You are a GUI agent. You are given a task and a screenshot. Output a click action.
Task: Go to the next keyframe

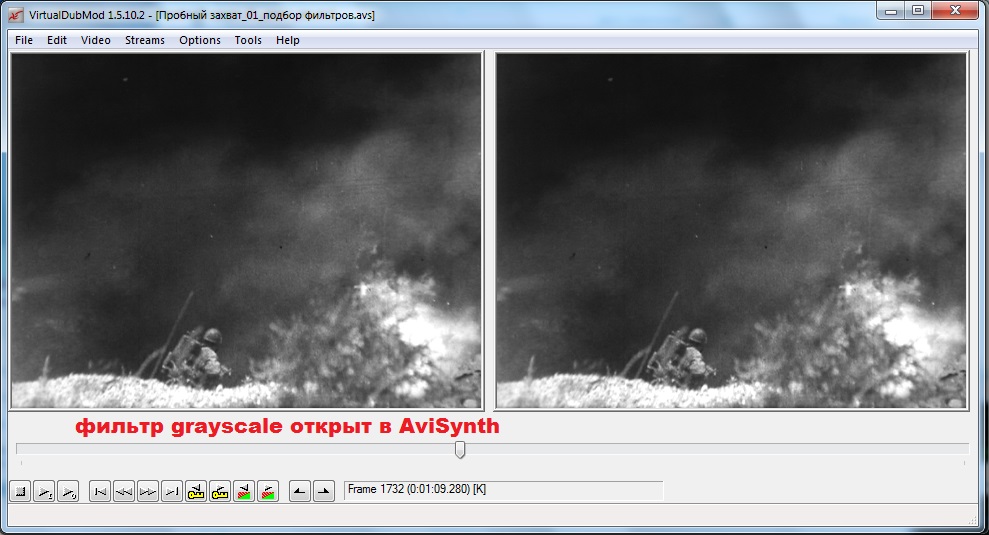click(x=220, y=491)
